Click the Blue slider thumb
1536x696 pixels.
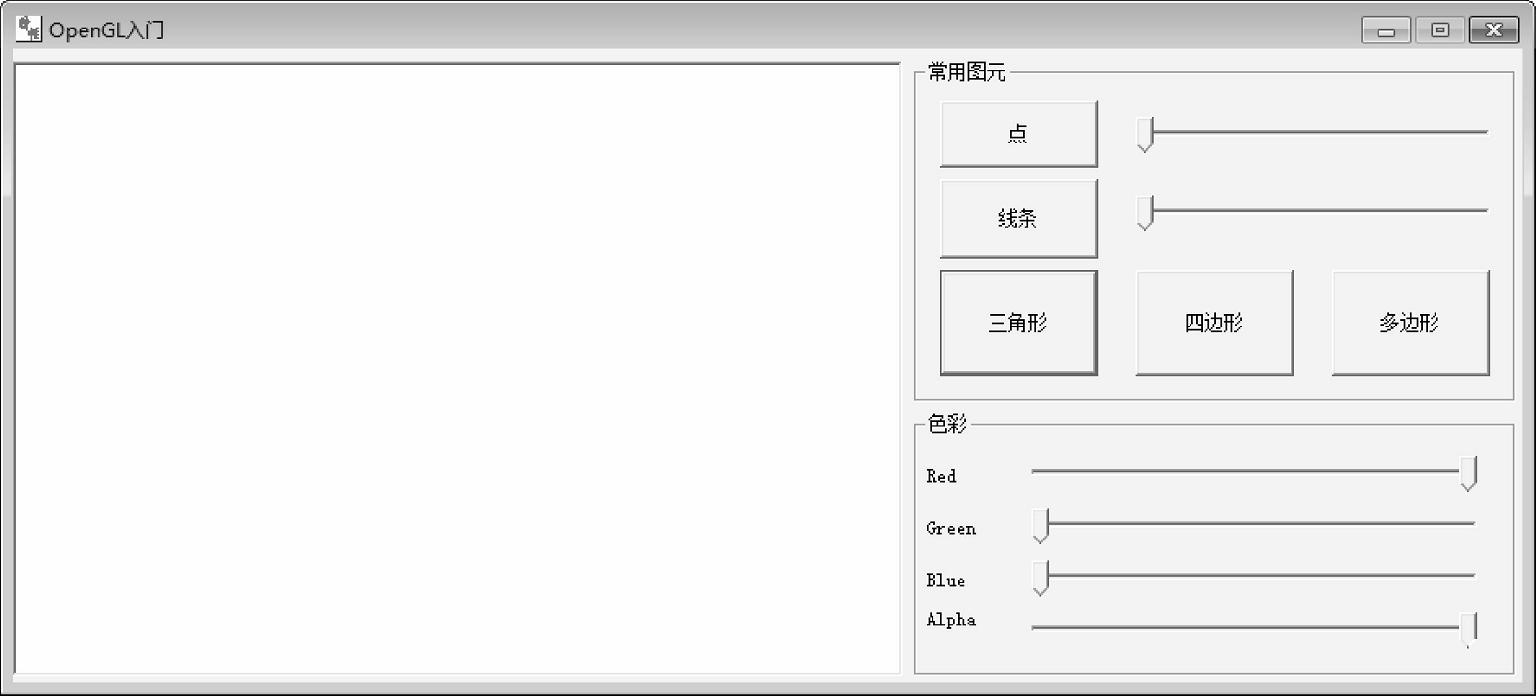pyautogui.click(x=1040, y=578)
